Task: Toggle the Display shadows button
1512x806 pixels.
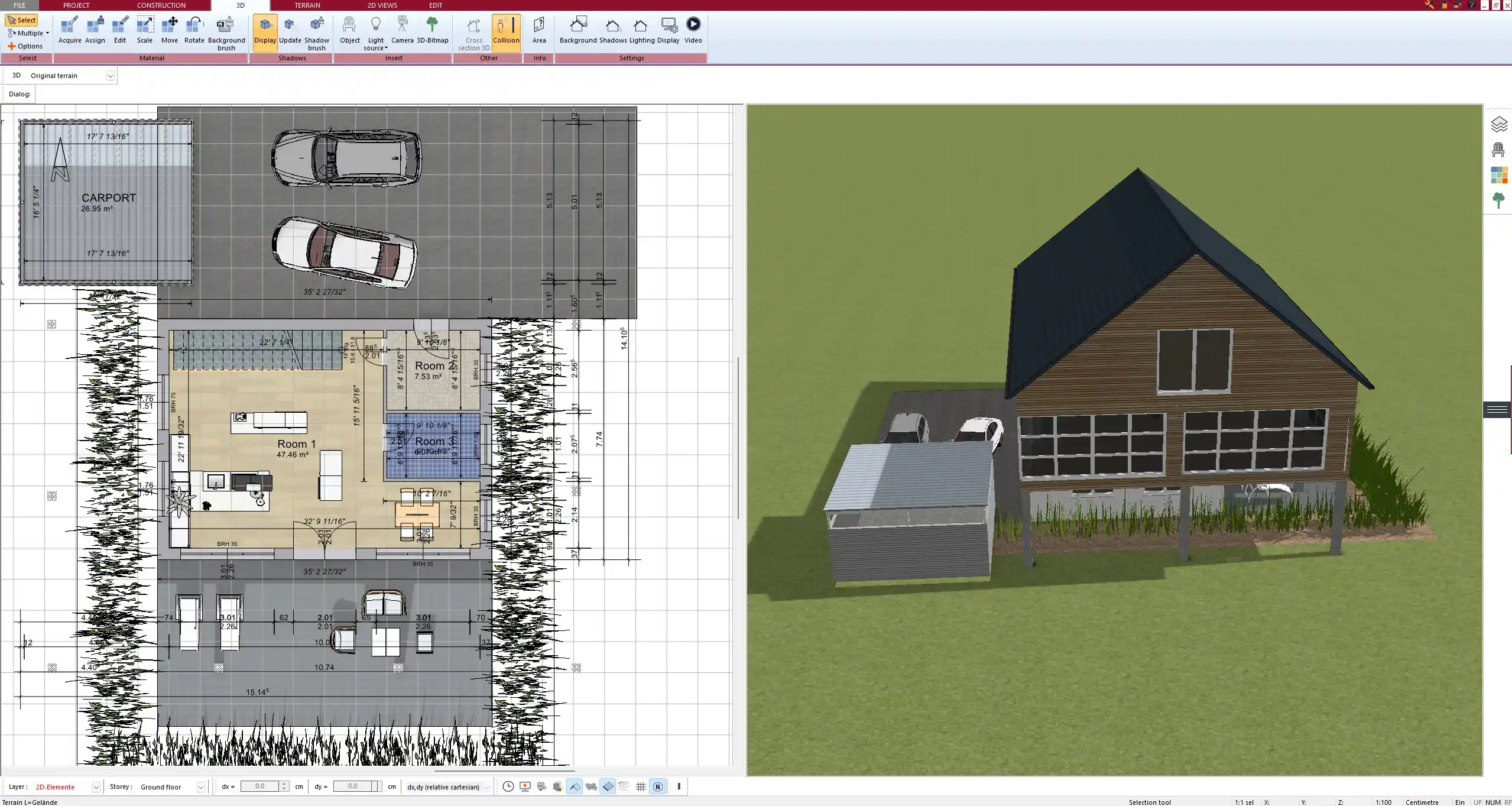Action: 265,32
